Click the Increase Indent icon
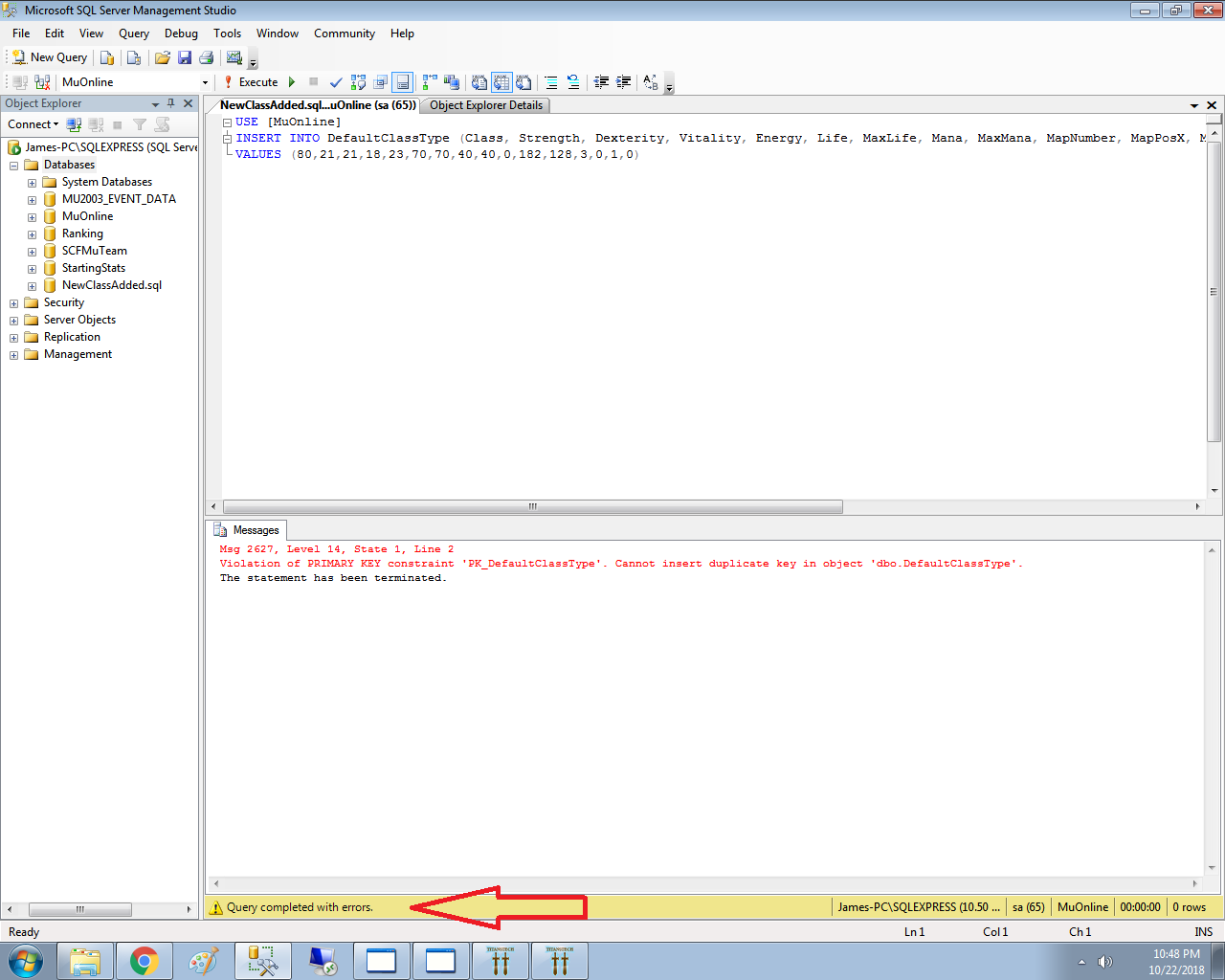 623,82
